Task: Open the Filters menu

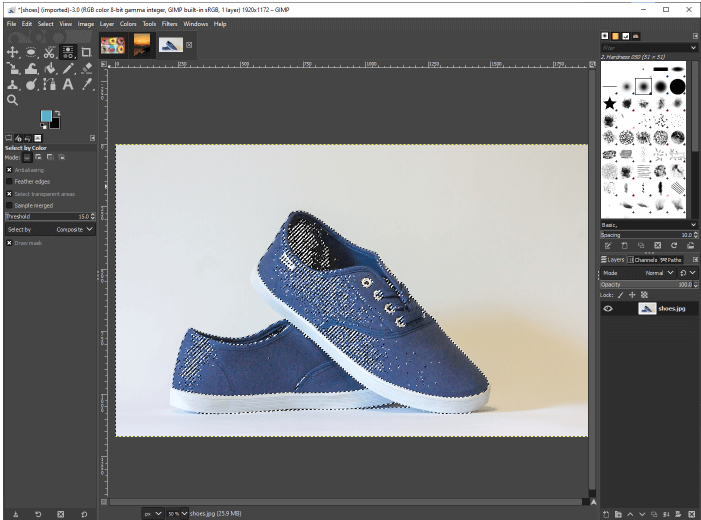Action: [169, 24]
